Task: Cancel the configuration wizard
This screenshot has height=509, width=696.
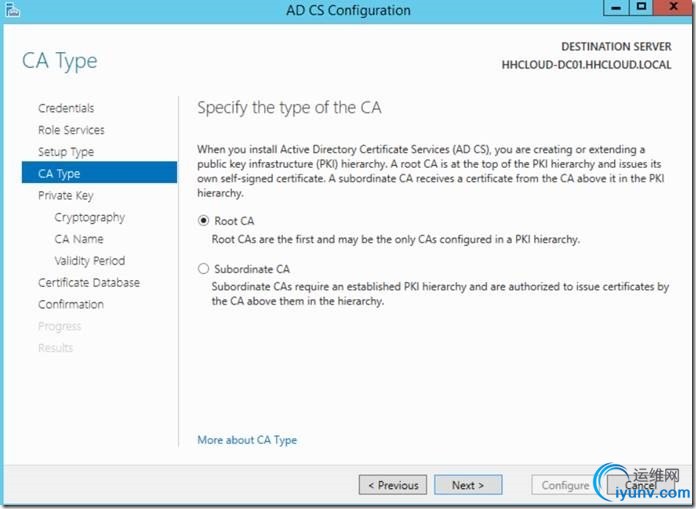Action: (640, 485)
